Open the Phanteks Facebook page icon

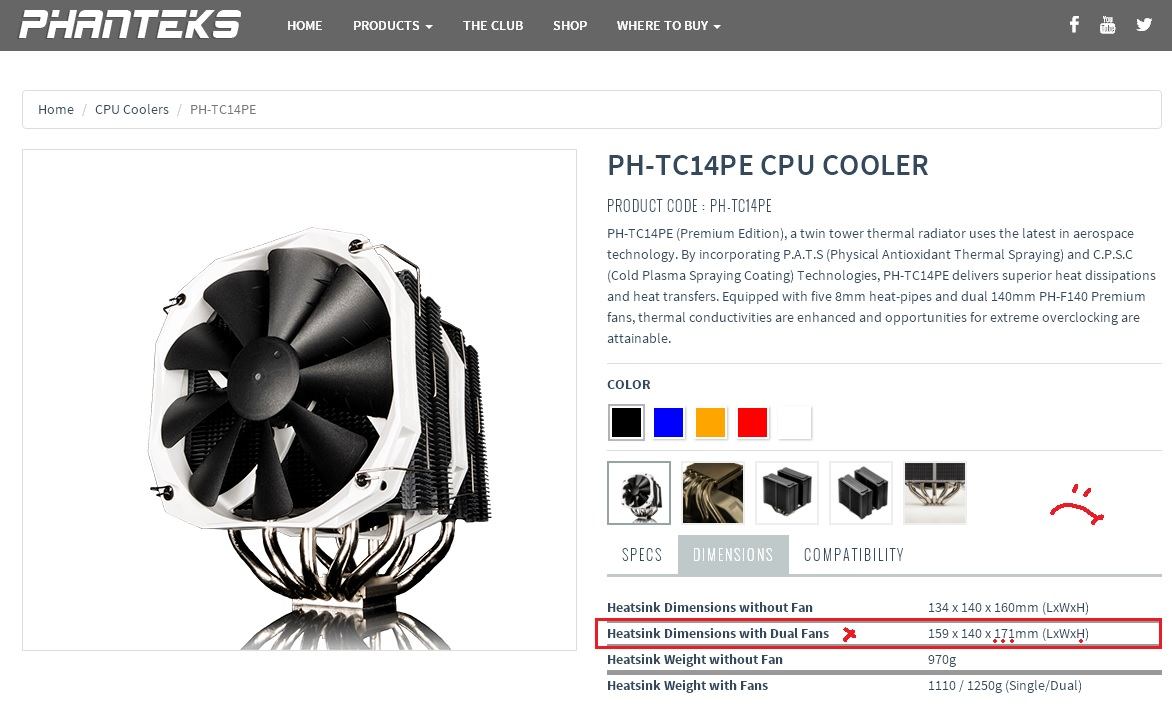(1074, 25)
